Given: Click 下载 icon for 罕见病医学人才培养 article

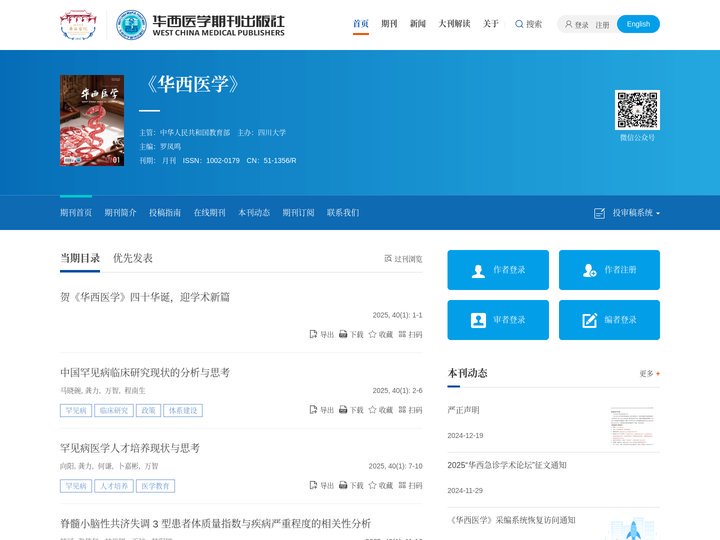Looking at the screenshot, I should click(x=343, y=485).
